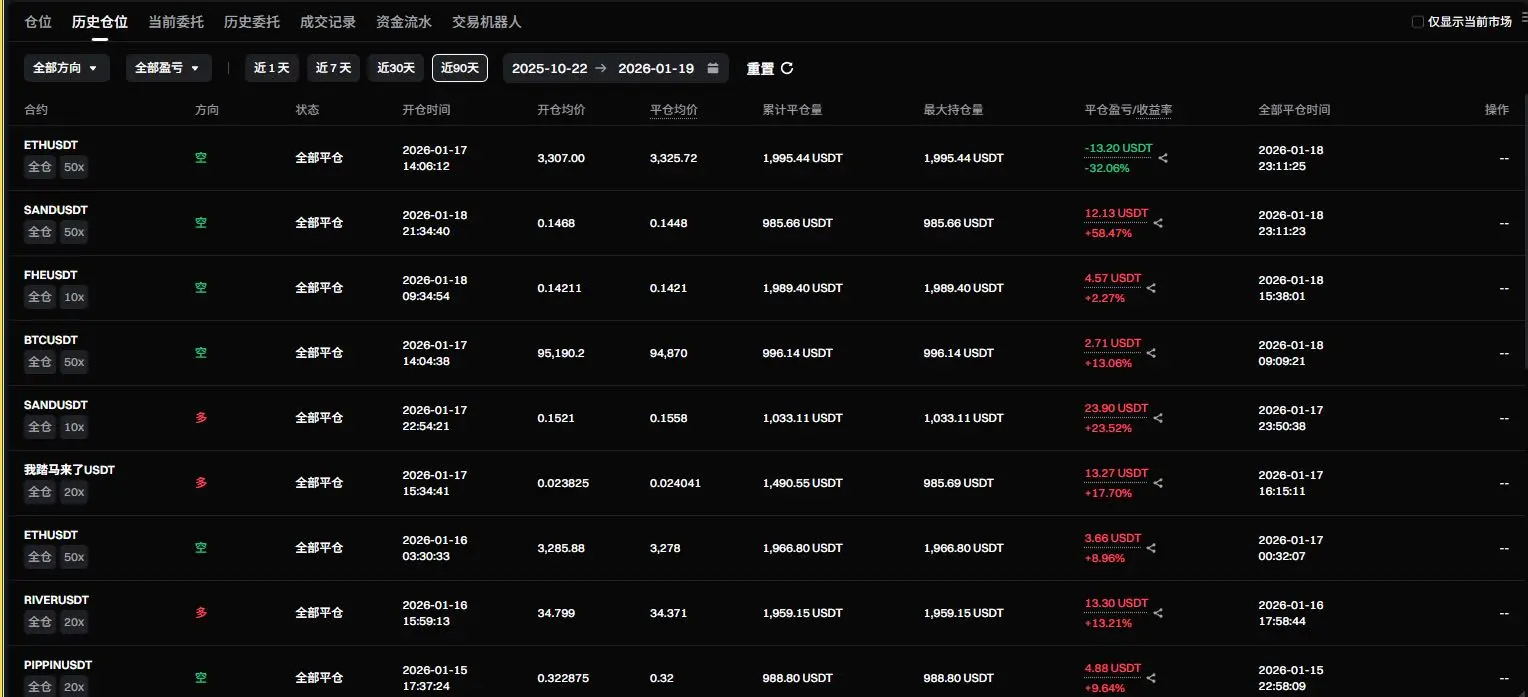
Task: Click the 平仓盈亏/收益率 column header
Action: point(1128,109)
